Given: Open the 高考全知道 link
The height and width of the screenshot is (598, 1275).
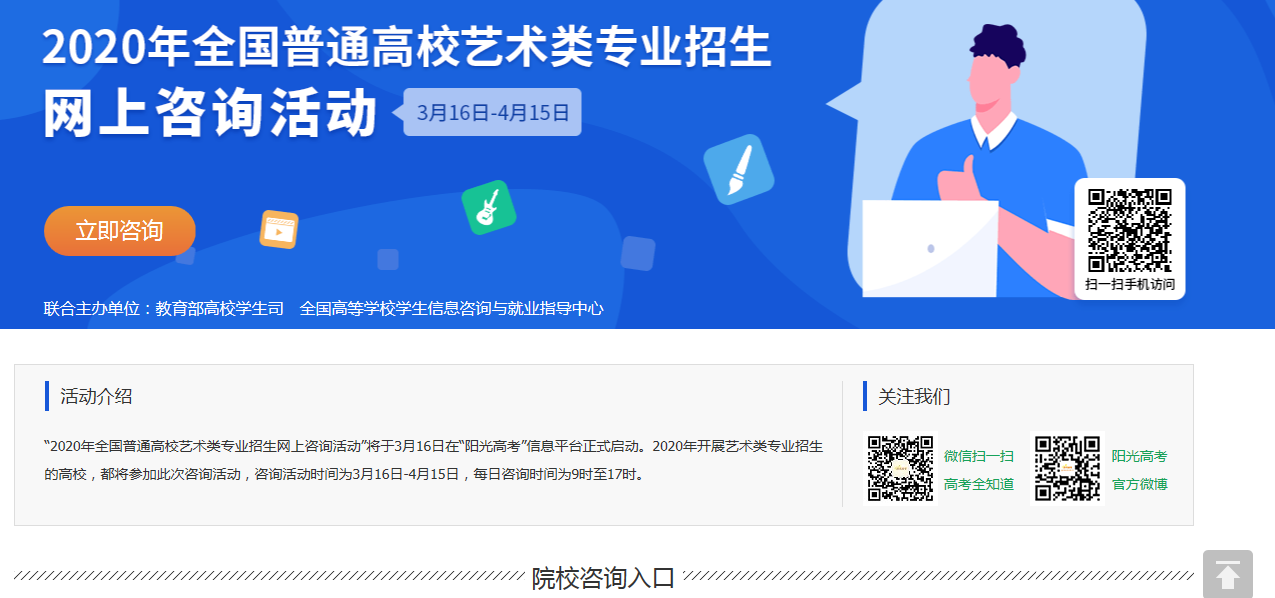Looking at the screenshot, I should click(978, 484).
